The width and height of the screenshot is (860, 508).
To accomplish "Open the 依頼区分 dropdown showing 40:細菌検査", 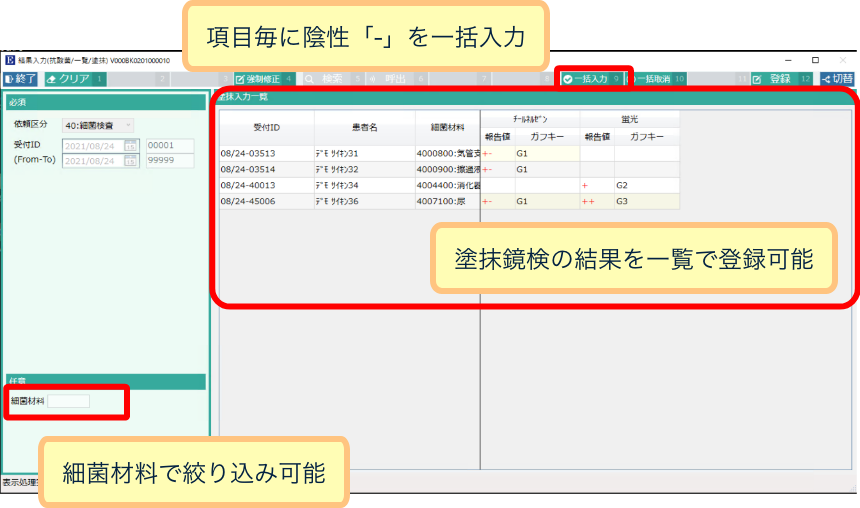I will (98, 125).
